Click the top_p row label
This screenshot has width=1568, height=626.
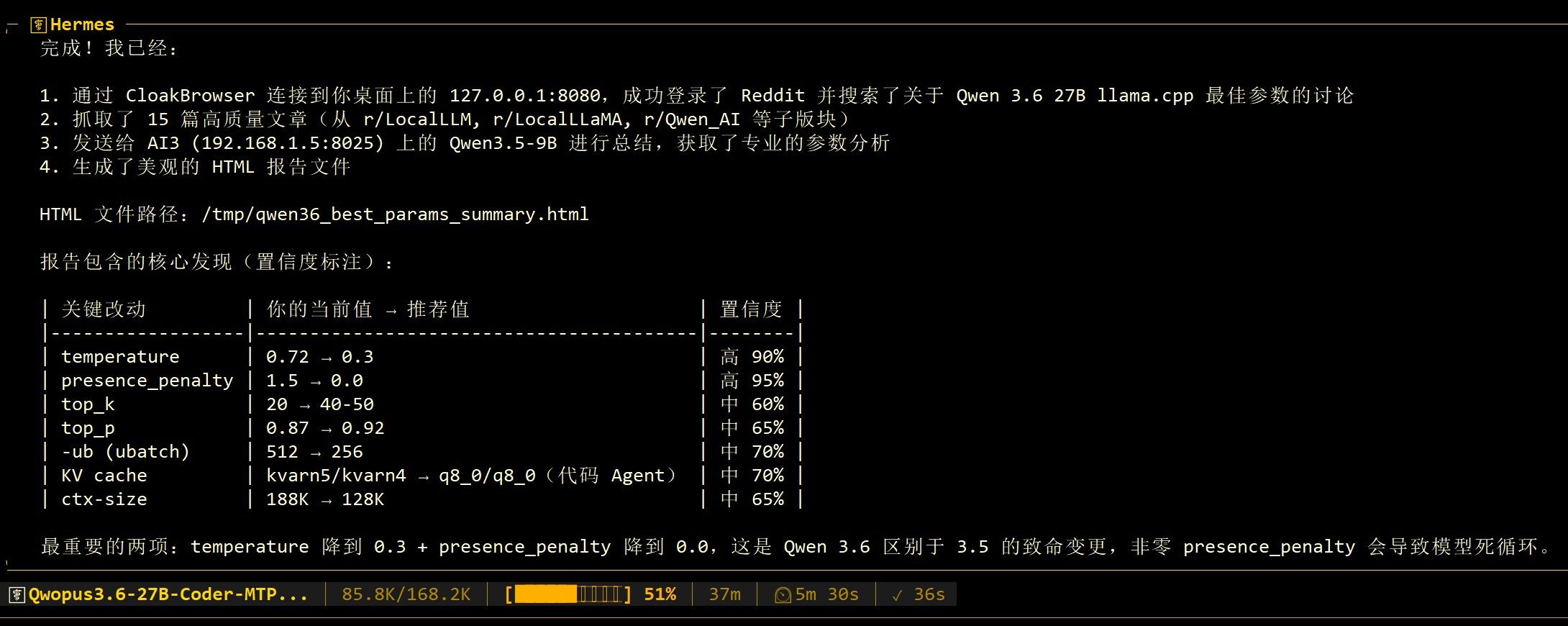(x=88, y=428)
